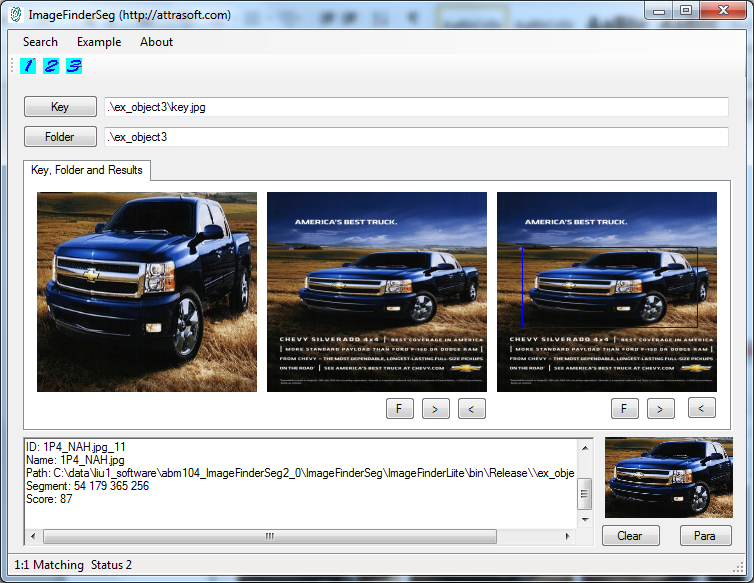Click the toolbar icon numbered 2
Image resolution: width=754 pixels, height=583 pixels.
(51, 66)
